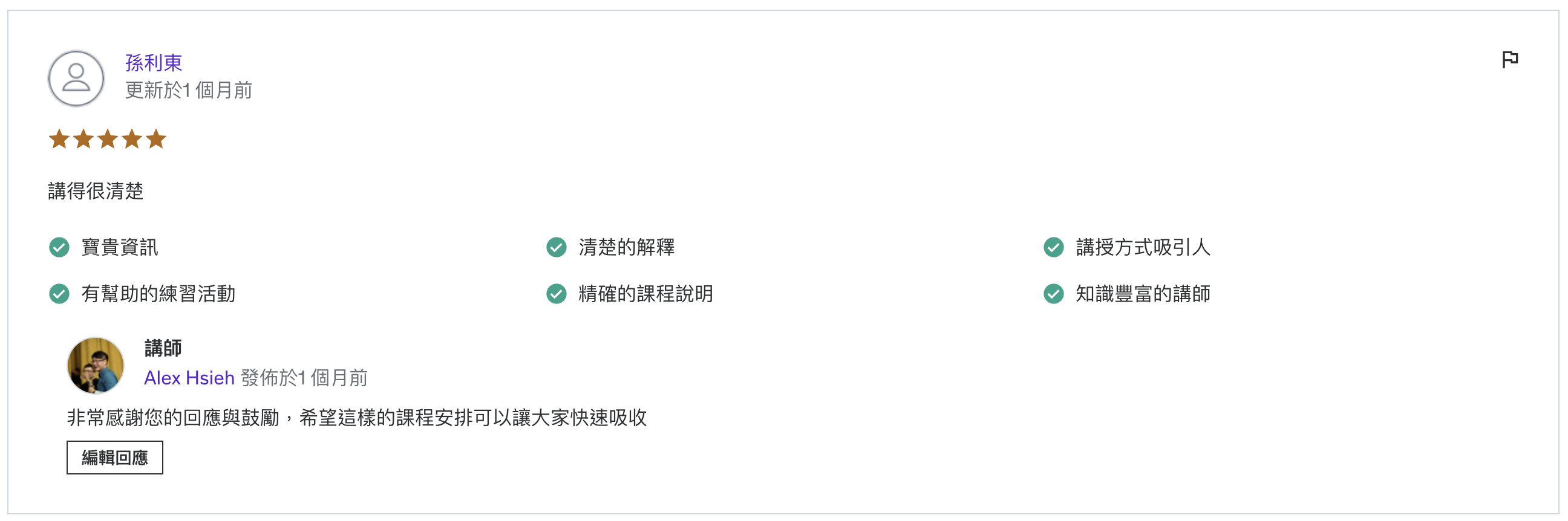Click the checkmark icon beside 講授方式吸引人
This screenshot has height=521, width=1568.
click(x=1054, y=247)
